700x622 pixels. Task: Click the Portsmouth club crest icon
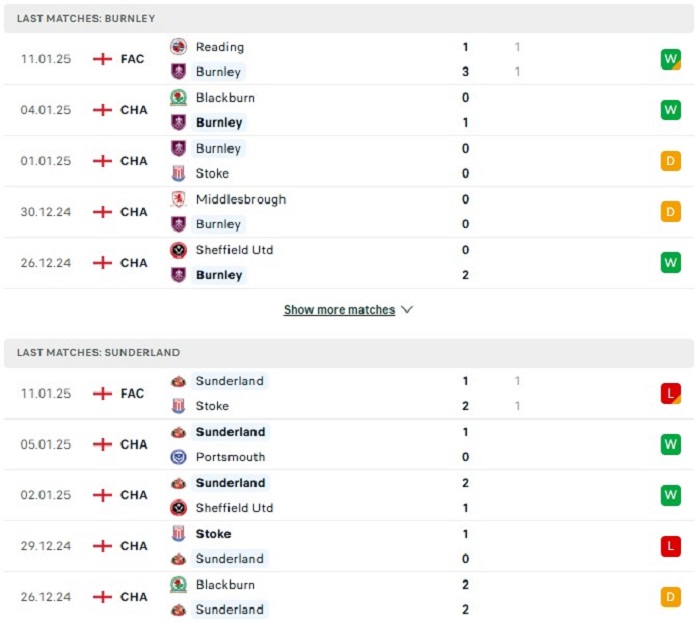[178, 457]
